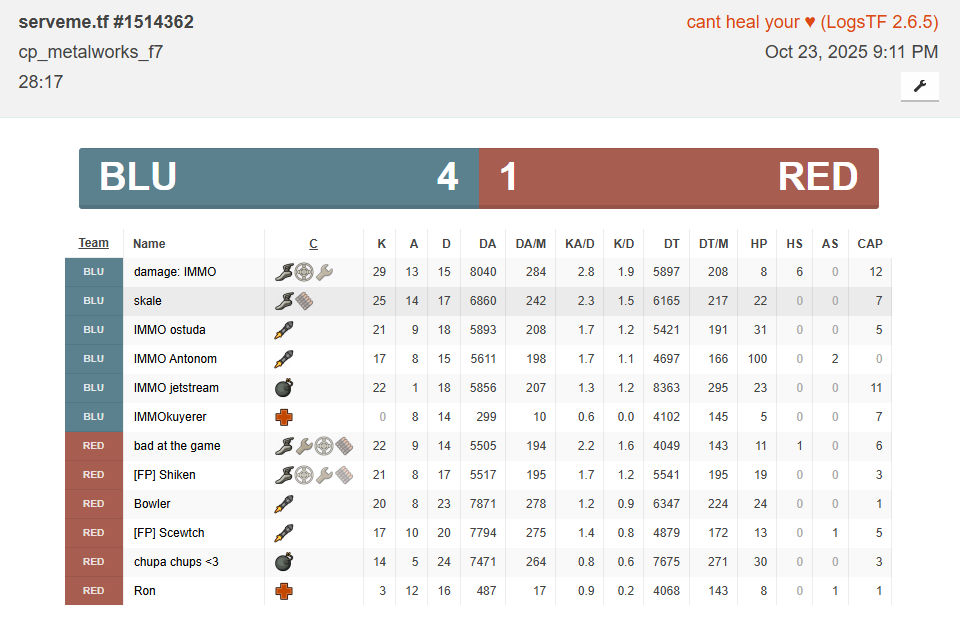Sort table by C class column header
This screenshot has width=960, height=618.
click(x=313, y=243)
